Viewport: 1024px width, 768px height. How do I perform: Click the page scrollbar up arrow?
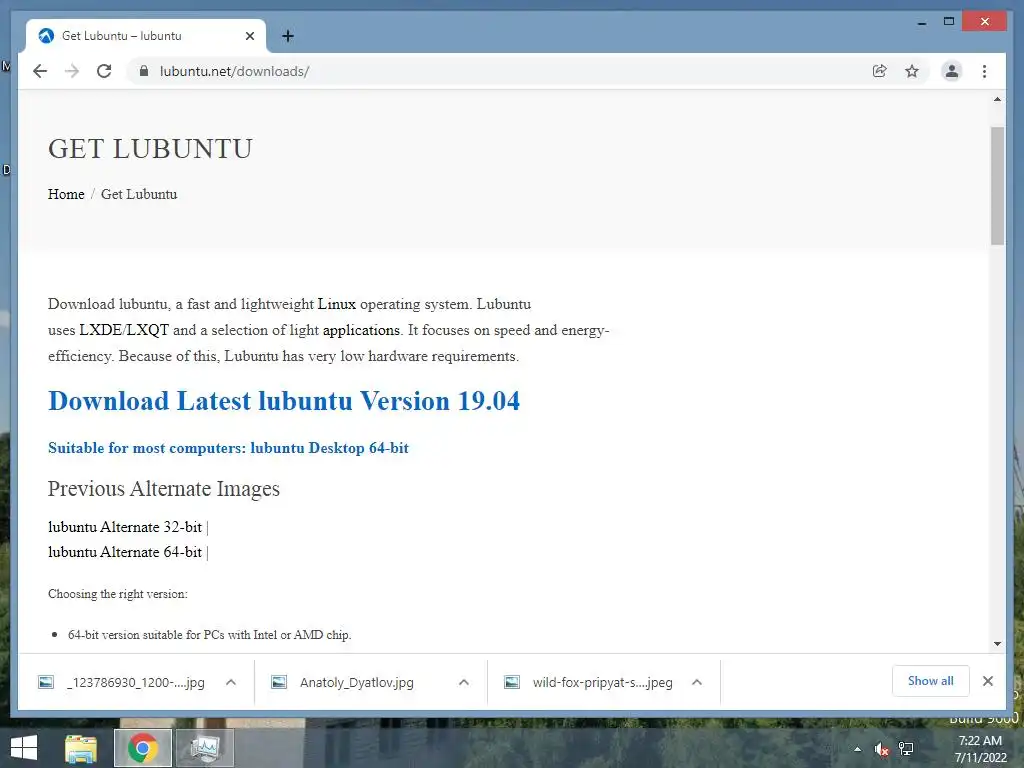tap(997, 99)
